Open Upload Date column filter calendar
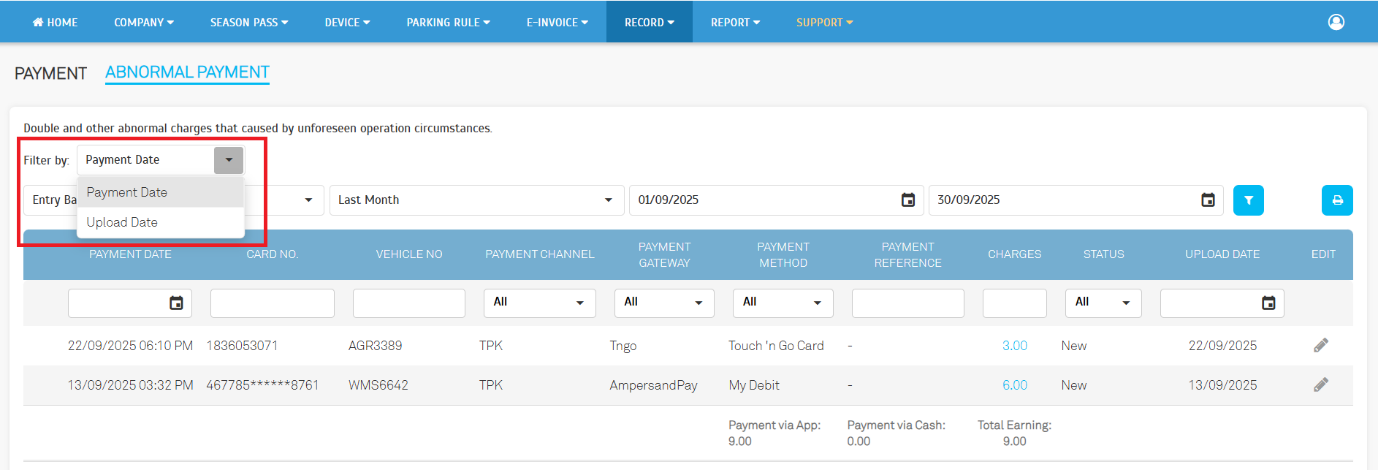Viewport: 1378px width, 470px height. 1268,303
